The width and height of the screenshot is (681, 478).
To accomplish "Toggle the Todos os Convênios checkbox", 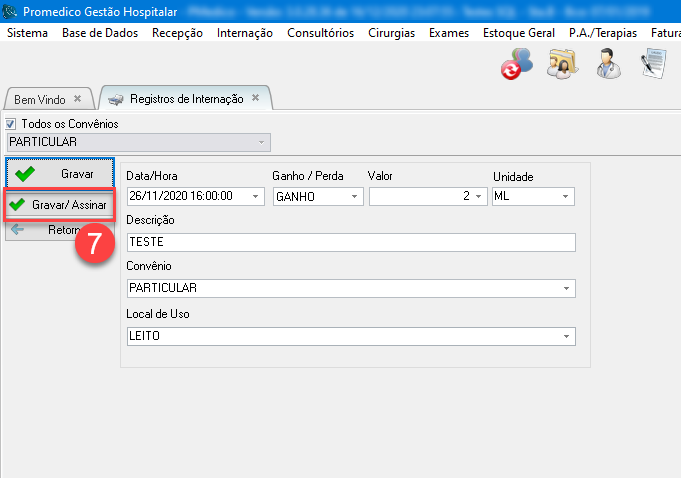I will [12, 124].
